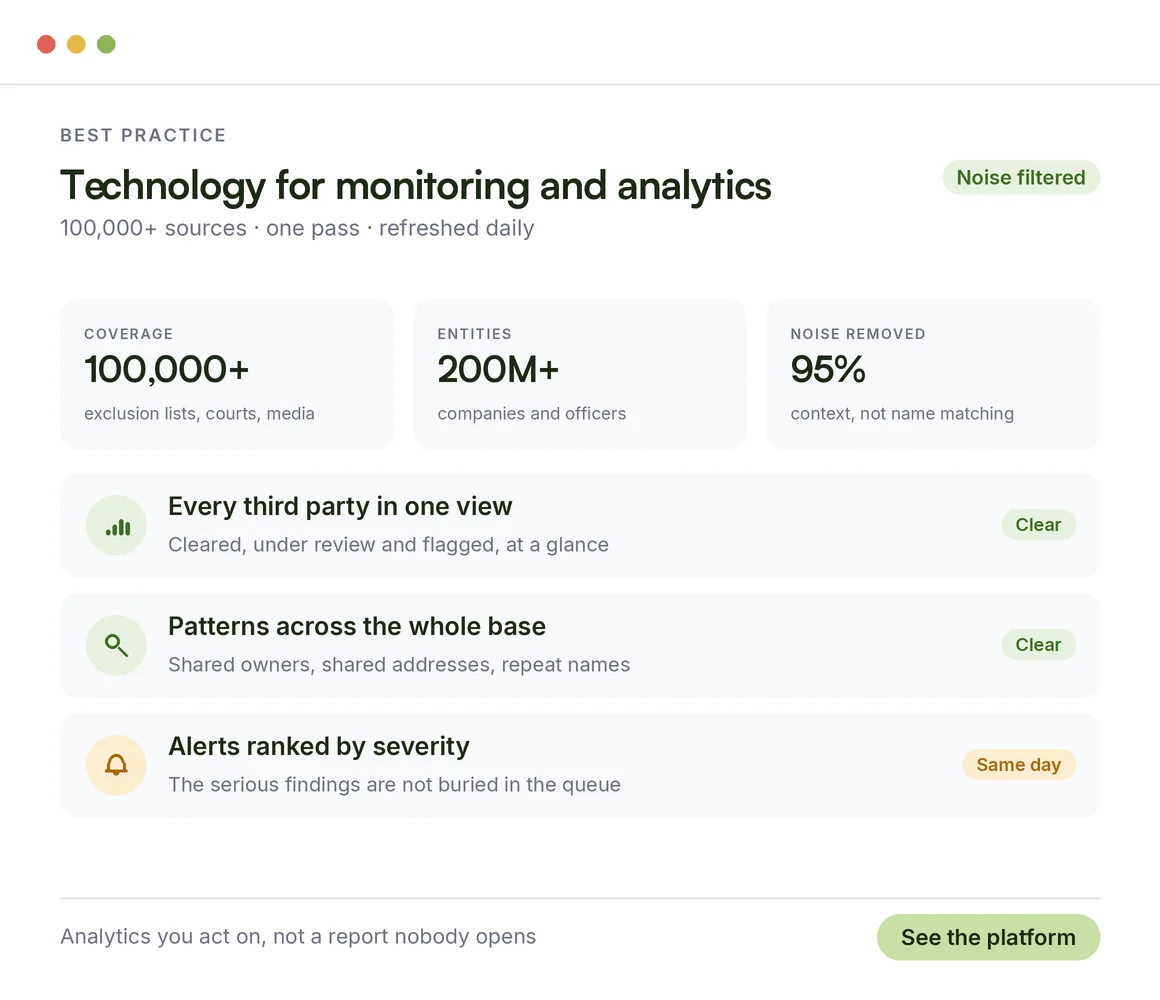This screenshot has height=1000, width=1160.
Task: Open the Noise Removed 95% card
Action: coord(933,374)
